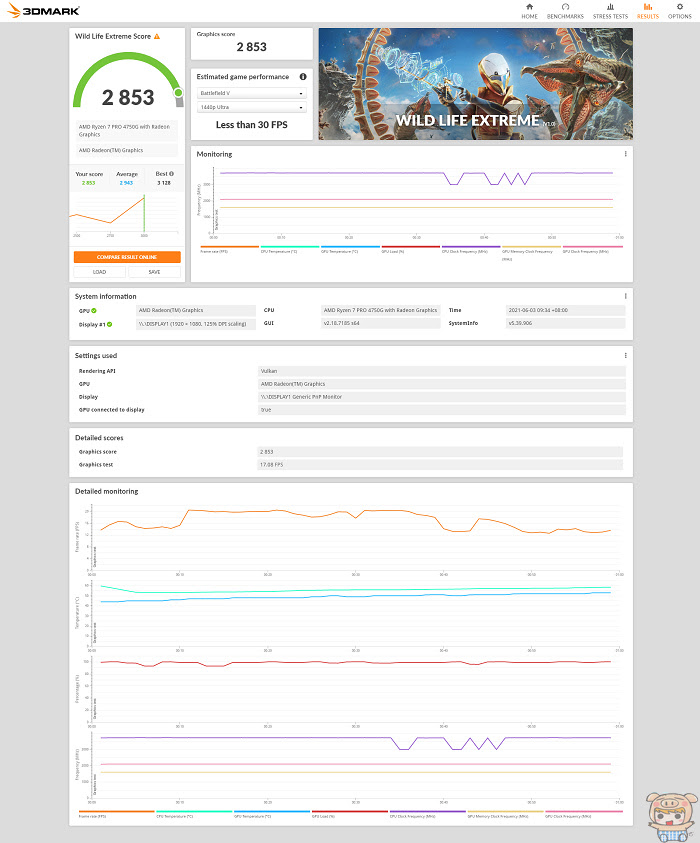Open the Battlefield V game dropdown
The width and height of the screenshot is (700, 843).
point(252,93)
